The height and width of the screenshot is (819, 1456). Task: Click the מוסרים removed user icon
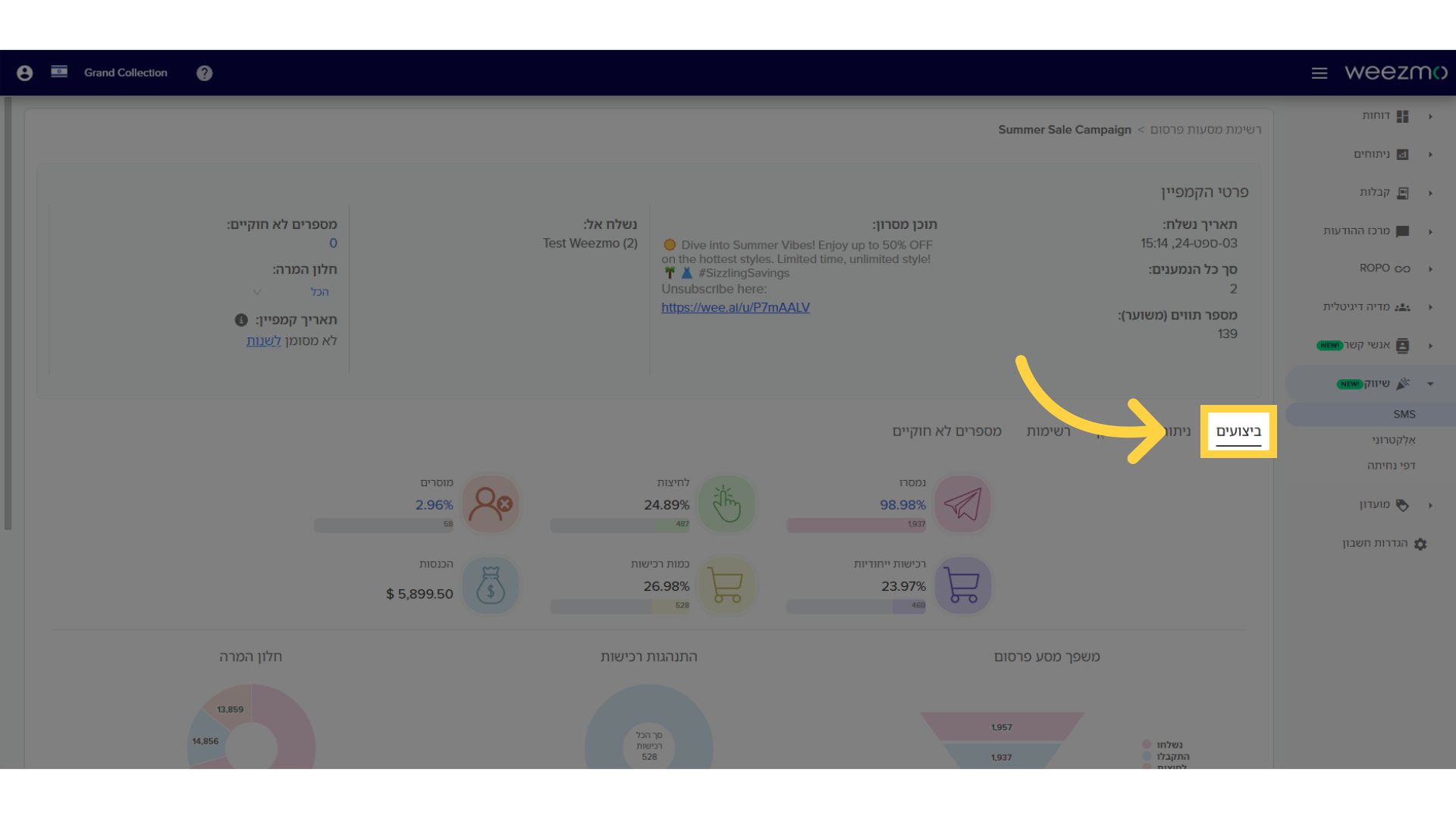491,504
